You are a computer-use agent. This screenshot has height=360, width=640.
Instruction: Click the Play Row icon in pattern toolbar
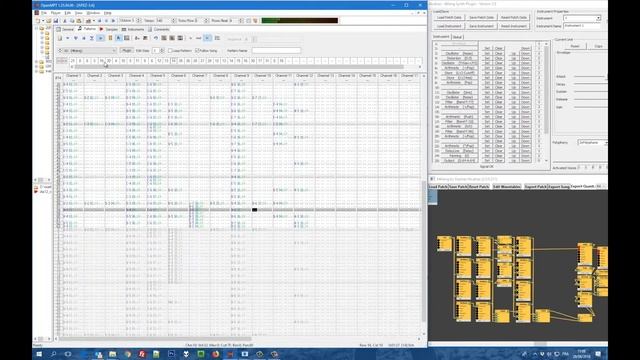[92, 38]
